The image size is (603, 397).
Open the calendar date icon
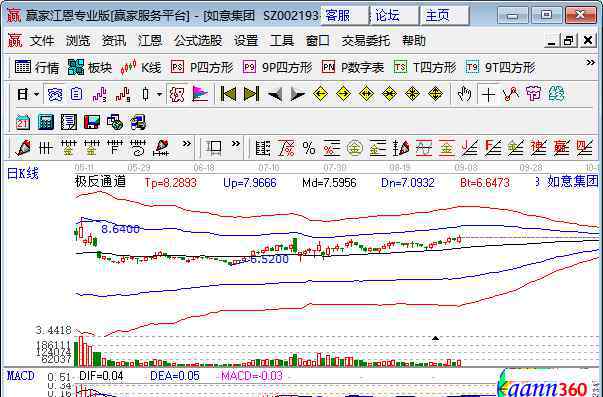tap(23, 122)
